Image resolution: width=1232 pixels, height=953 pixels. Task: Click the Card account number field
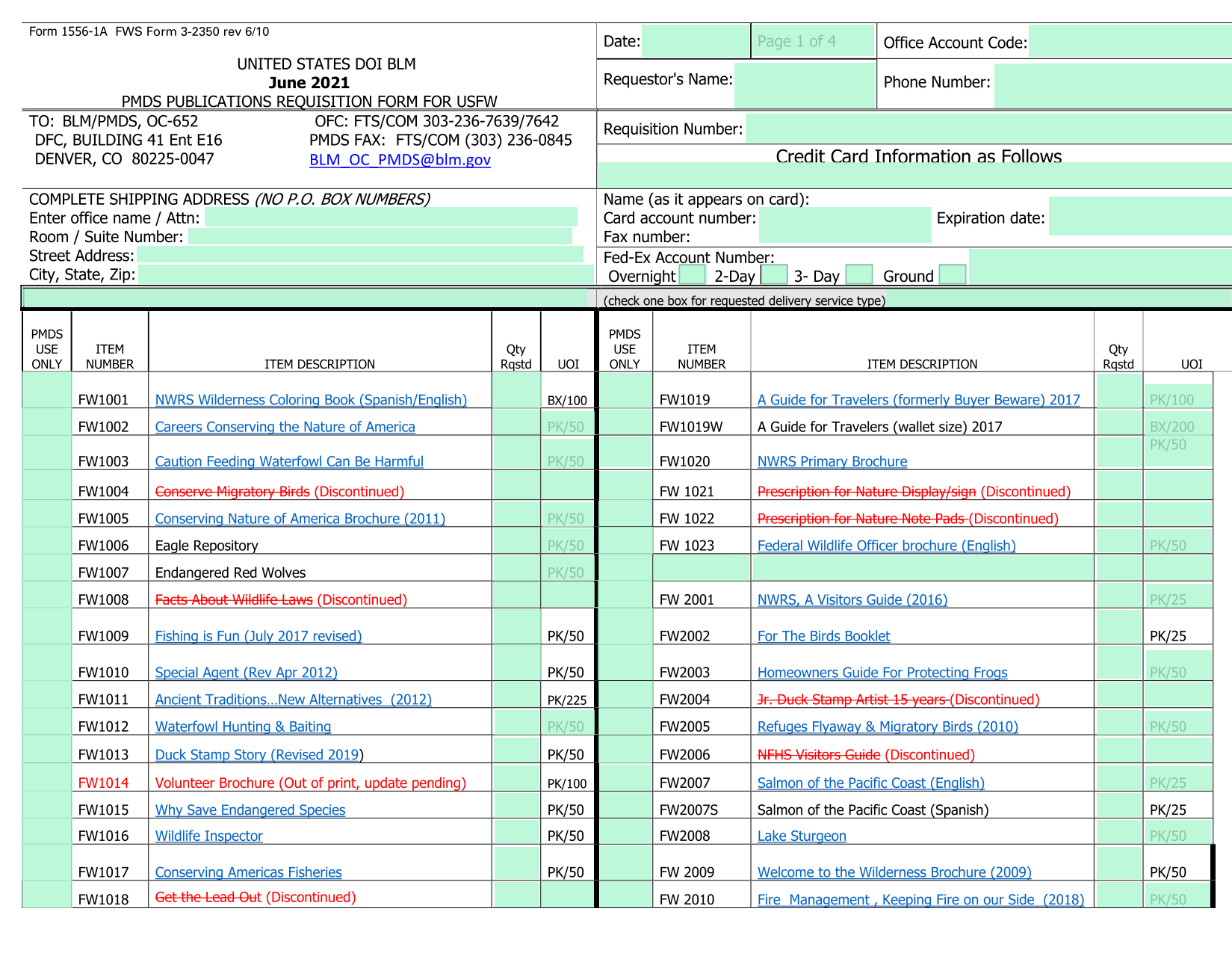pos(845,225)
